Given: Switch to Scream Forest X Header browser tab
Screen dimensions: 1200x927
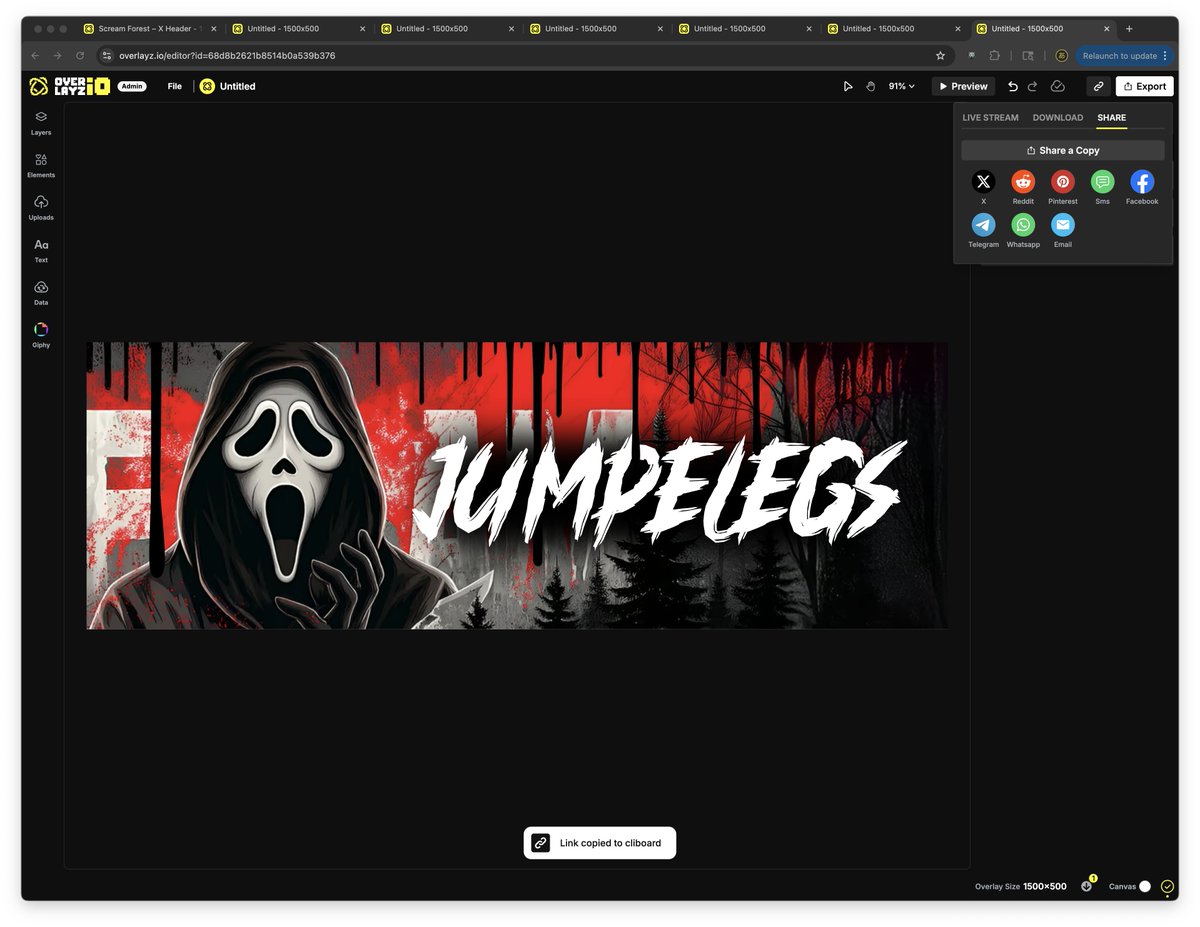Looking at the screenshot, I should 150,29.
